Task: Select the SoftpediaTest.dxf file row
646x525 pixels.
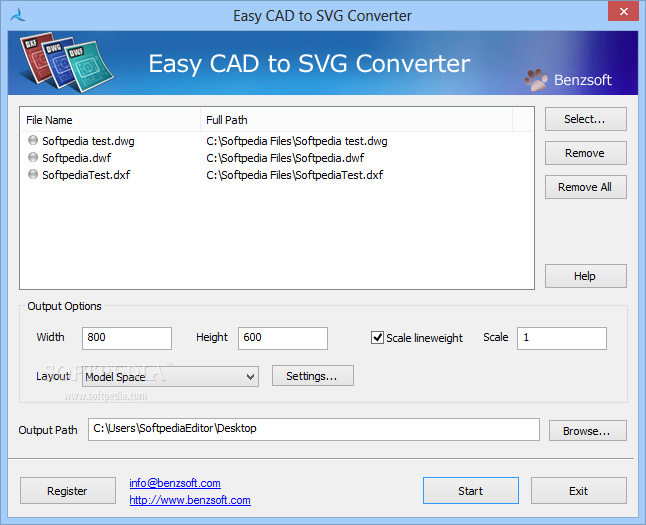Action: (276, 175)
